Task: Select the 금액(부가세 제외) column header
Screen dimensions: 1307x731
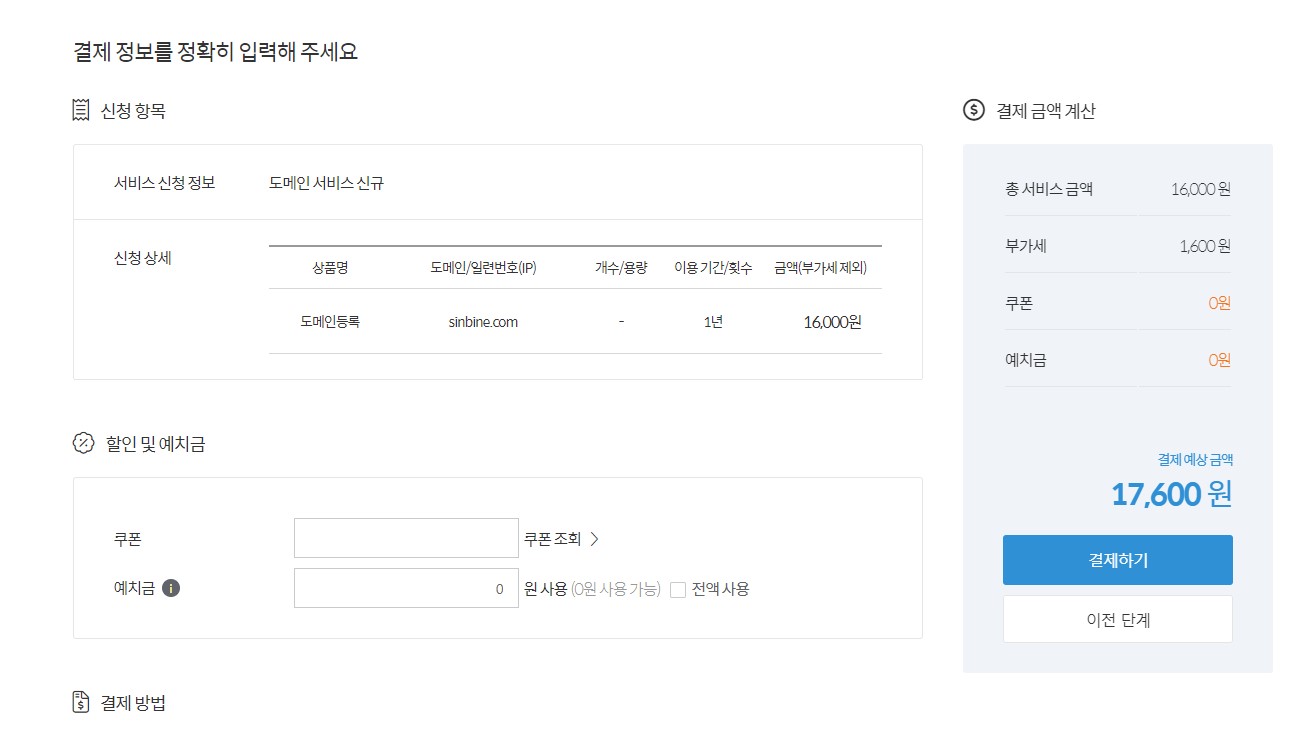Action: [820, 267]
